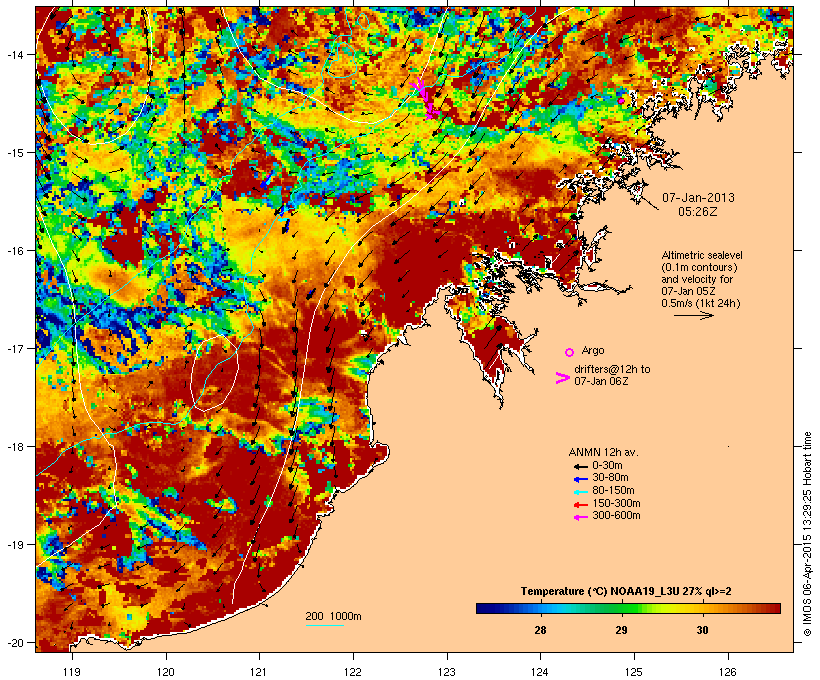
Task: Click the magenta Argo circle legend symbol
Action: pos(570,352)
